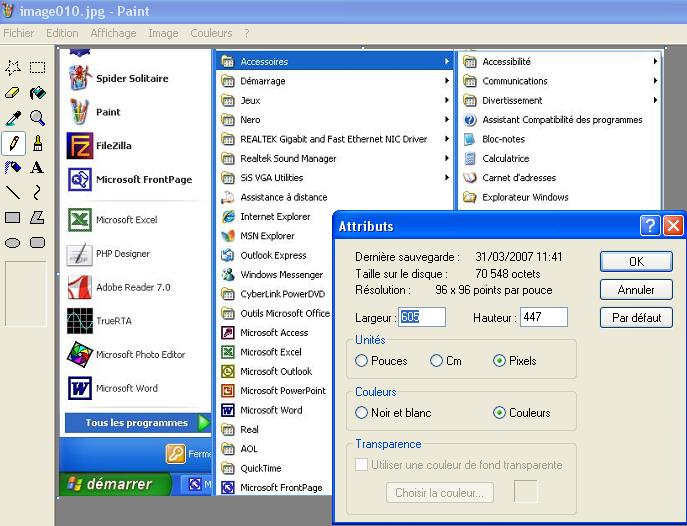Expand the Accessibilité submenu arrow
The width and height of the screenshot is (687, 526).
click(655, 61)
